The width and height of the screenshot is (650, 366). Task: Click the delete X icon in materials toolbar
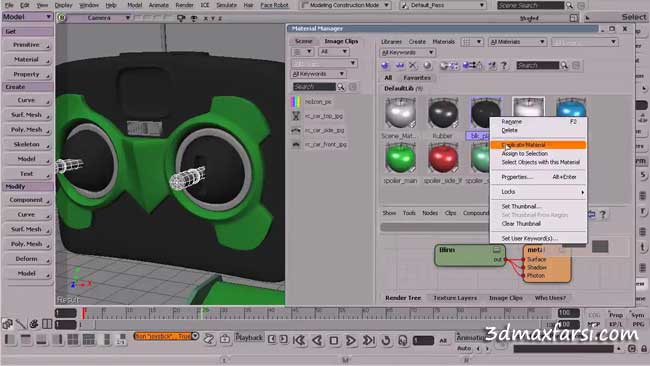412,65
